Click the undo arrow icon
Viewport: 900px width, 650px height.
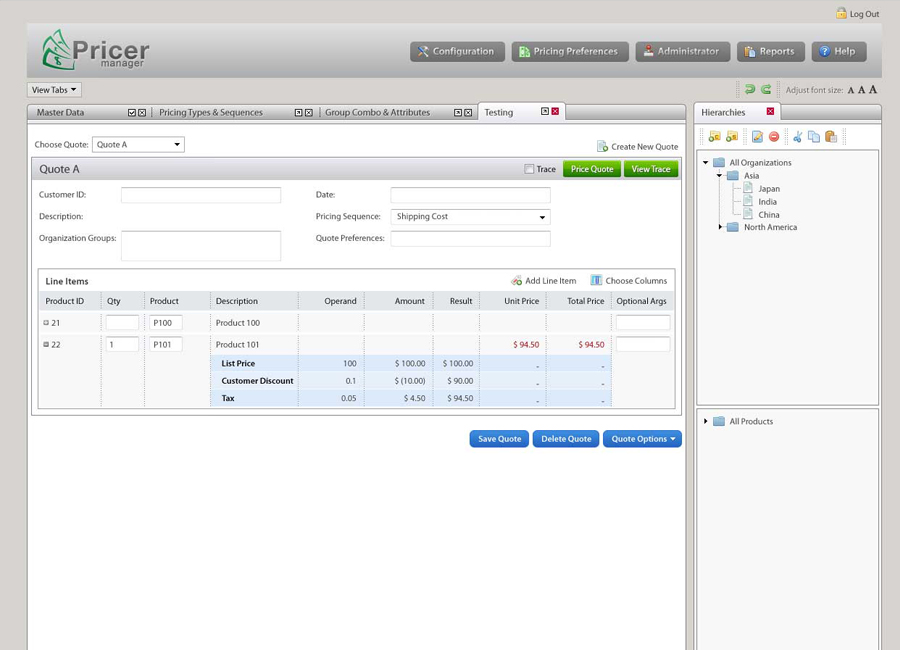pos(750,90)
